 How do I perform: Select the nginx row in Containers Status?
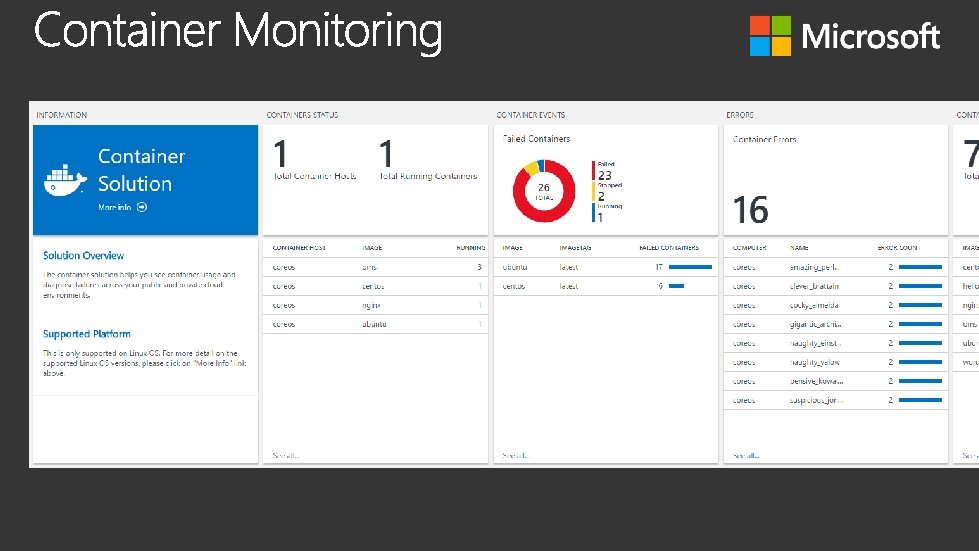pyautogui.click(x=375, y=305)
